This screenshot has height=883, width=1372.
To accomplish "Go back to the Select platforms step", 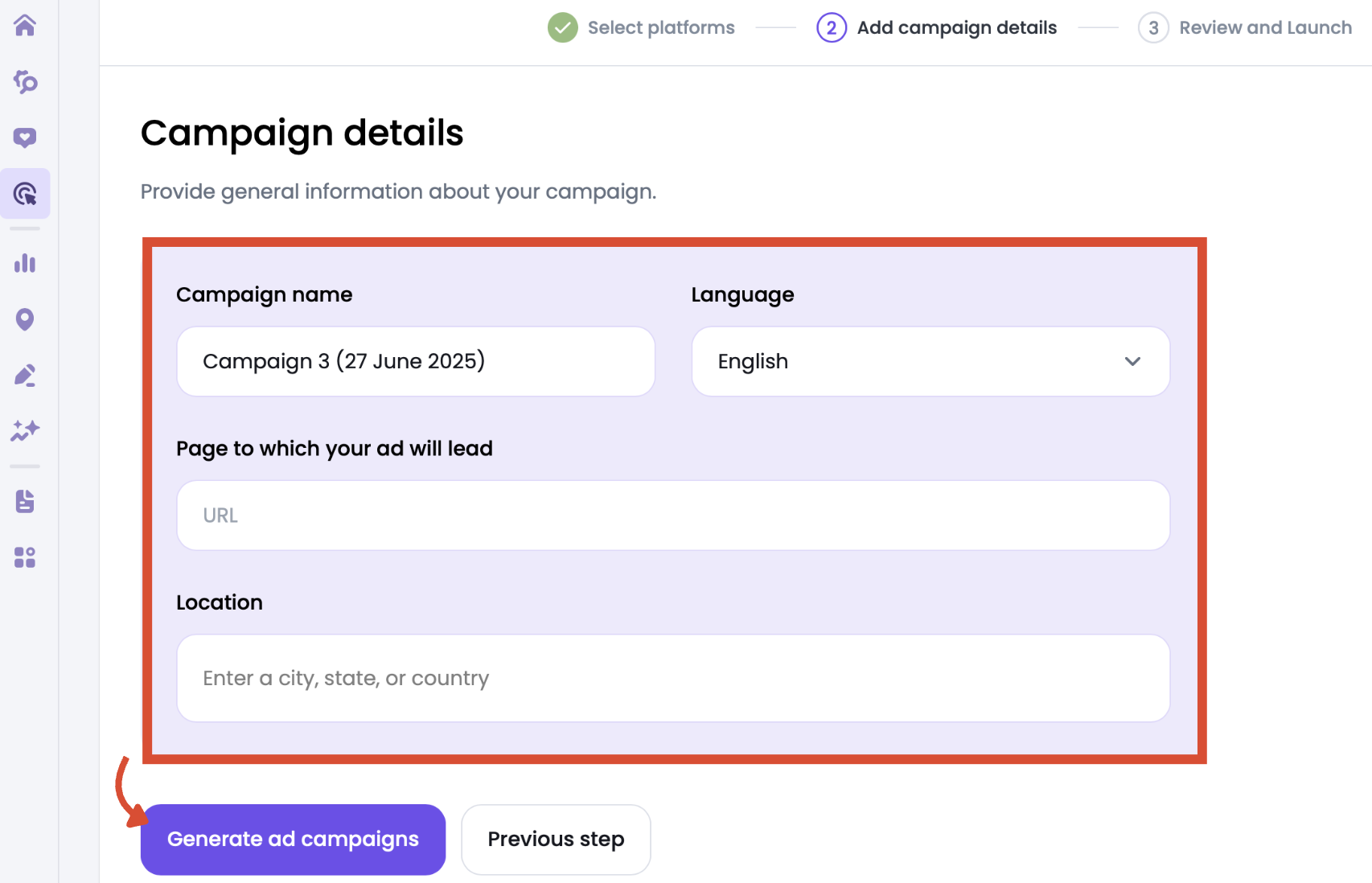I will (661, 27).
